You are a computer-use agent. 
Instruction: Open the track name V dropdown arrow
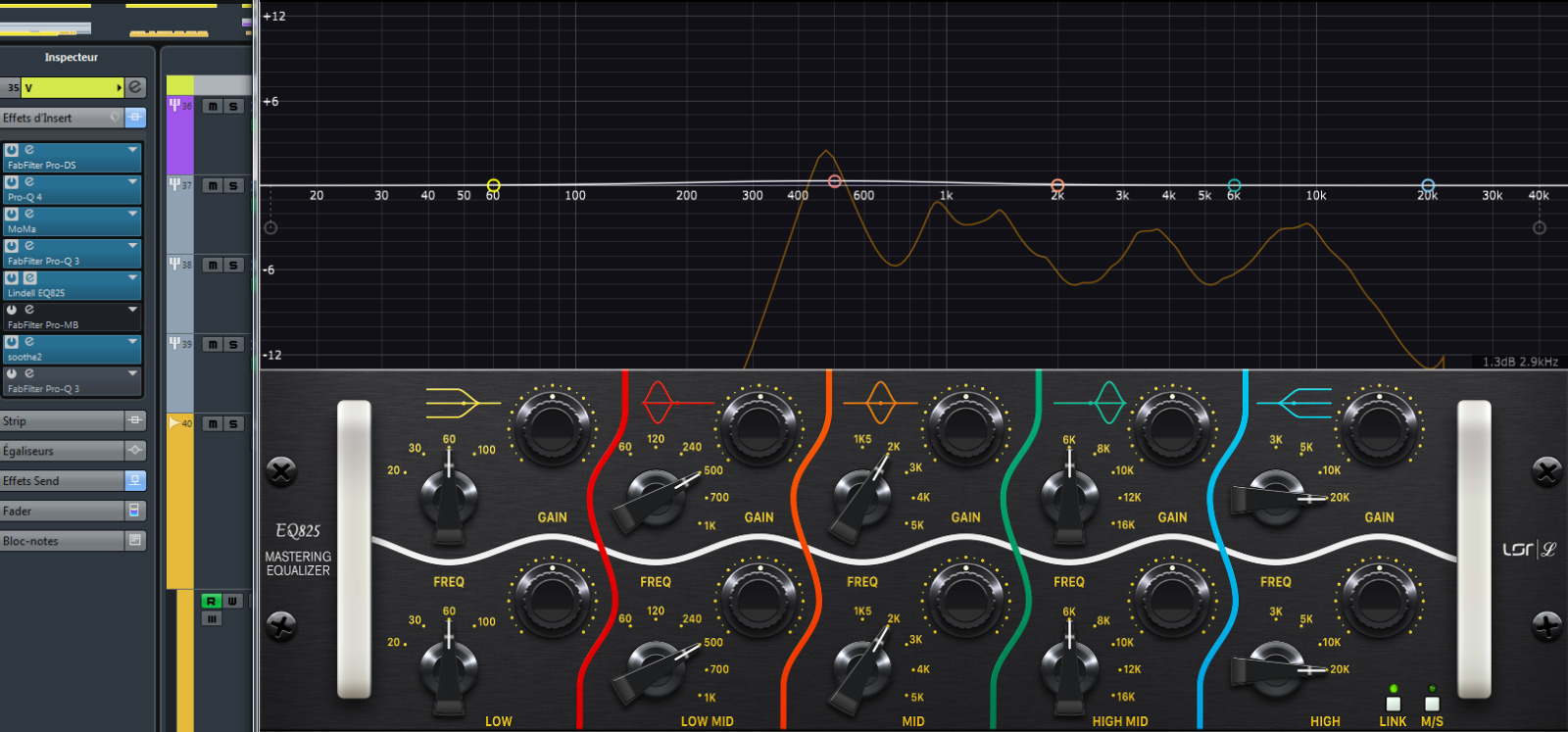120,88
